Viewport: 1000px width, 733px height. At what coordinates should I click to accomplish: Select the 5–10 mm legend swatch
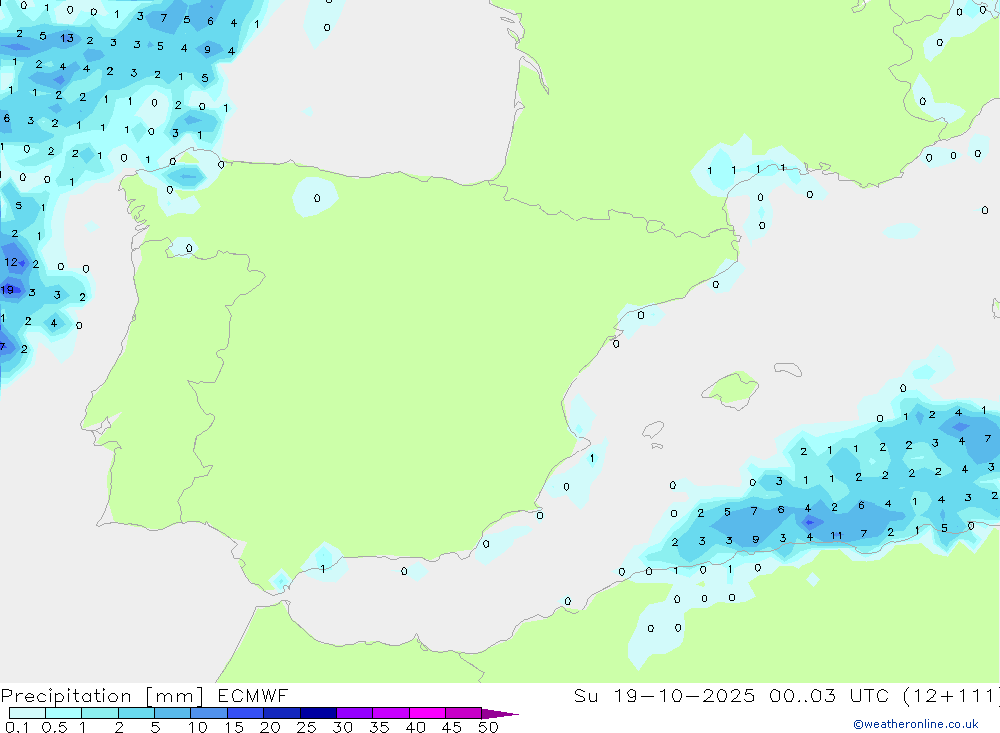point(173,713)
